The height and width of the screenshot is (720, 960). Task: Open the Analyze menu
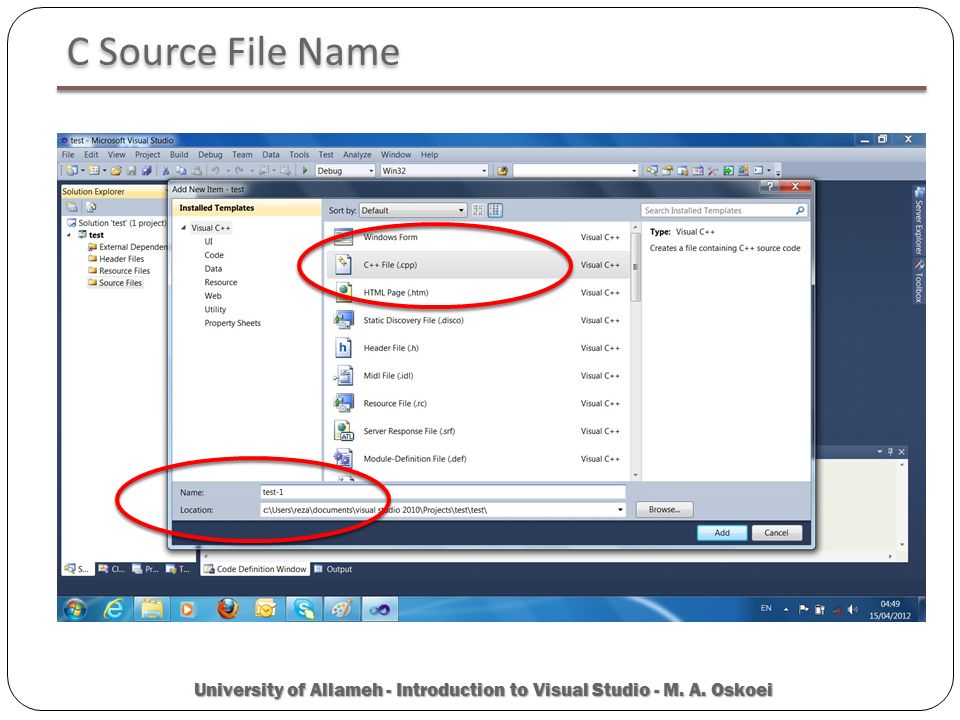coord(357,155)
